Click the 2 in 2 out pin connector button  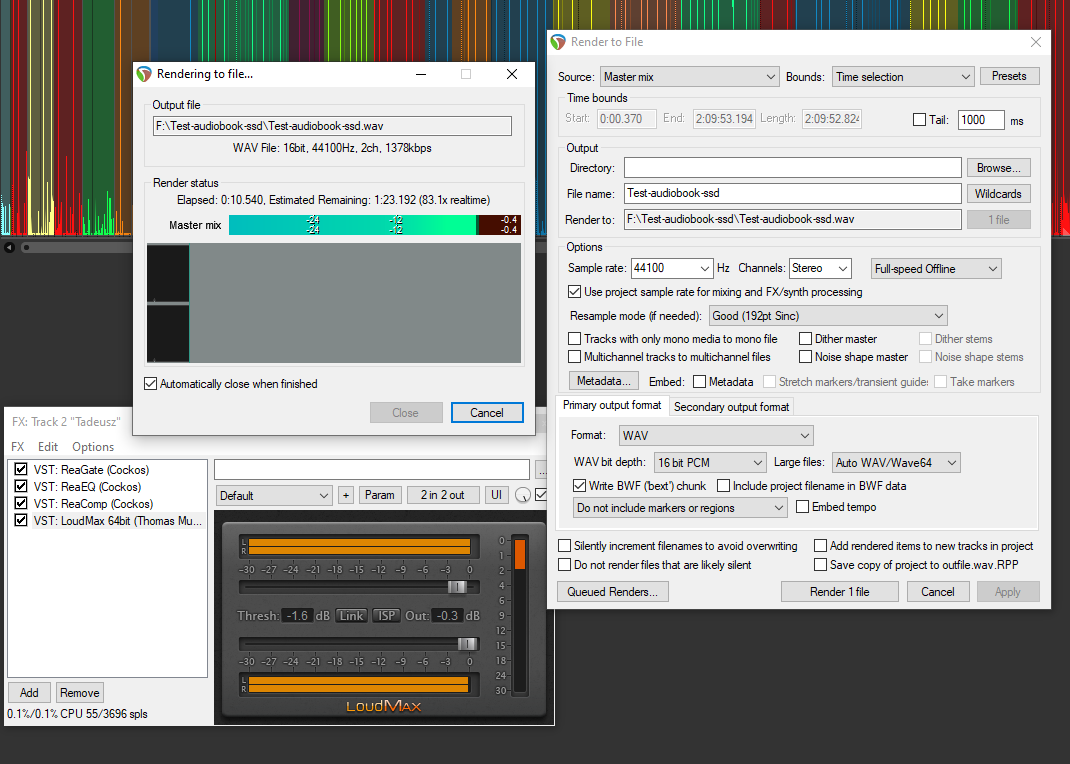coord(442,495)
